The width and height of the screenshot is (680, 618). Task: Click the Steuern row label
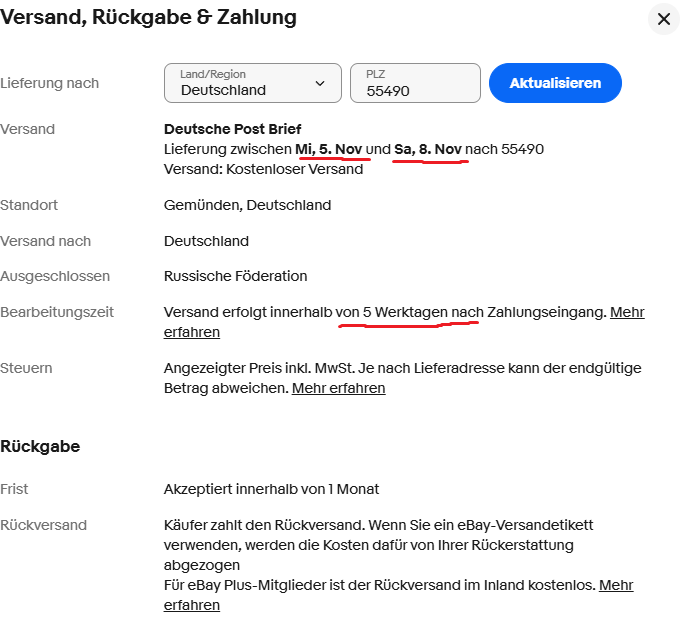[x=26, y=368]
